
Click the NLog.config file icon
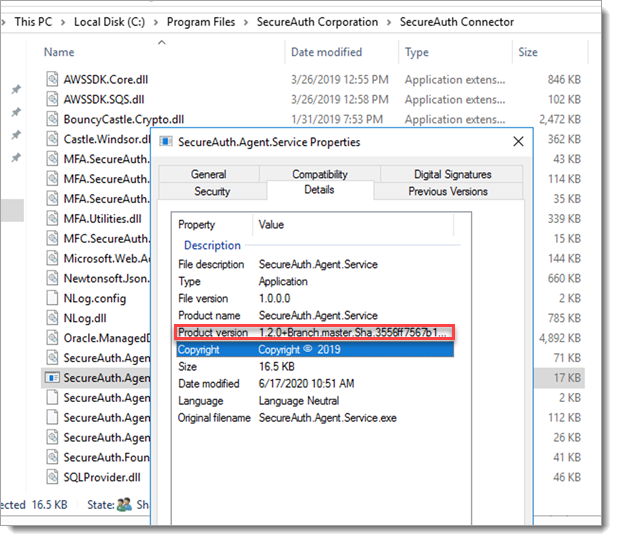click(x=53, y=298)
